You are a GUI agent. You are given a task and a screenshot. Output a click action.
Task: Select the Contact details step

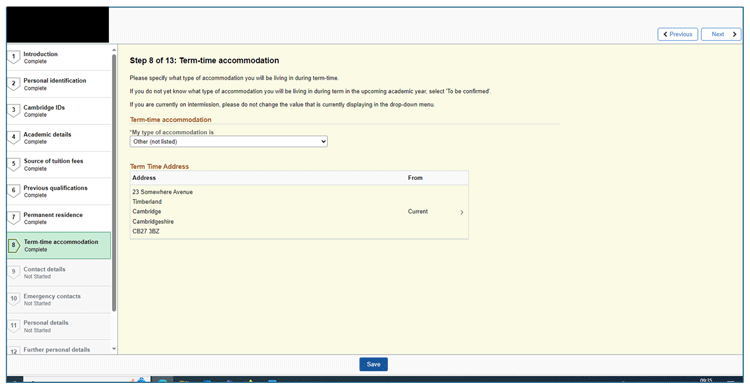pyautogui.click(x=59, y=273)
